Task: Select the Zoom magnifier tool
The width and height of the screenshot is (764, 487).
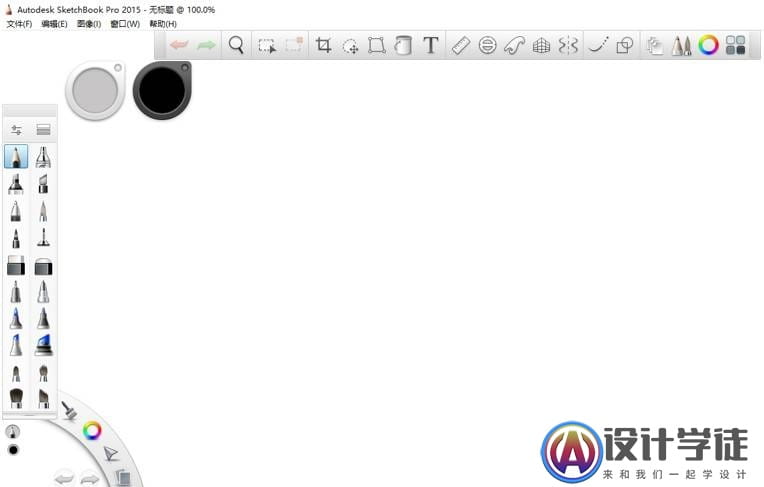Action: [236, 45]
